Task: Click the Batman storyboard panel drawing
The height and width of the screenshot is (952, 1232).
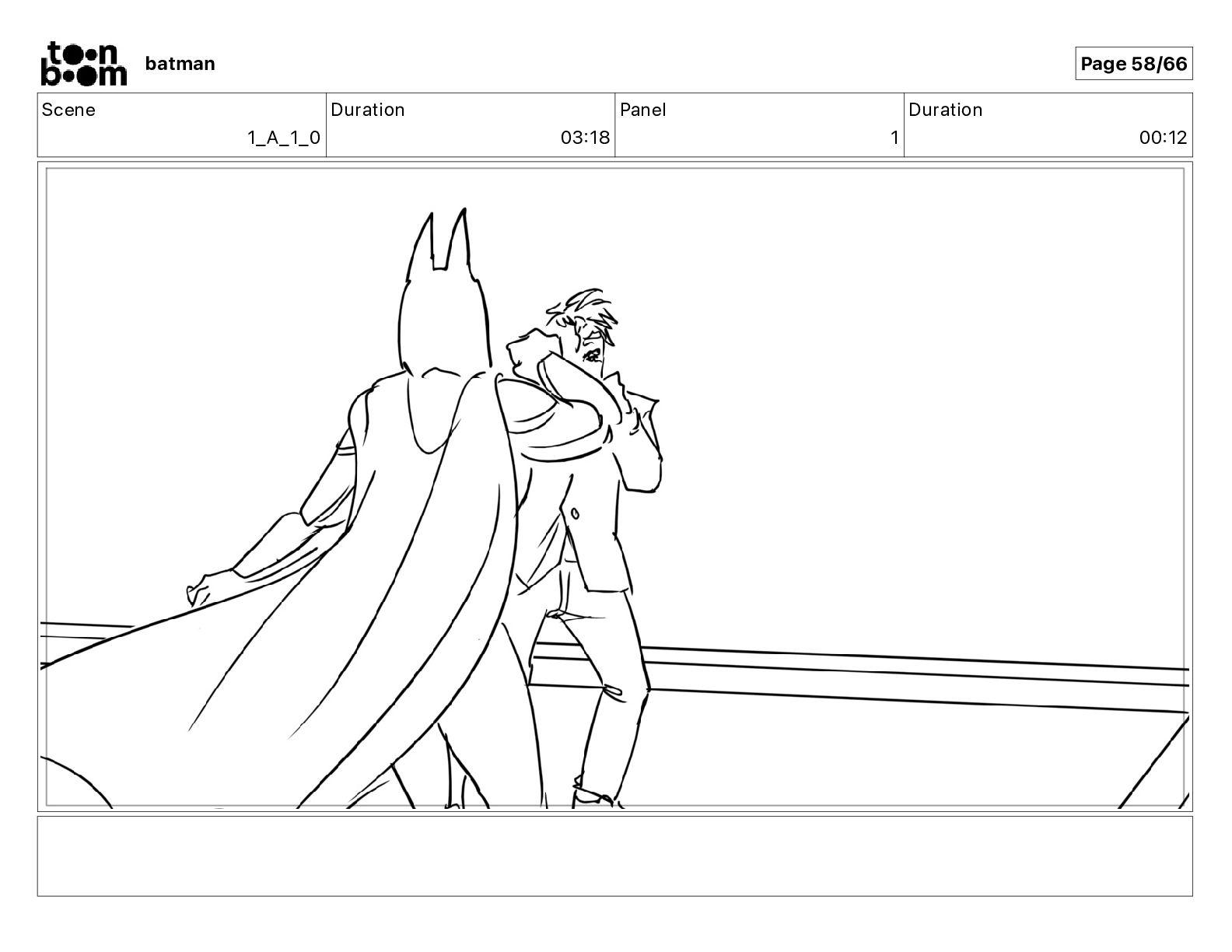Action: 615,487
